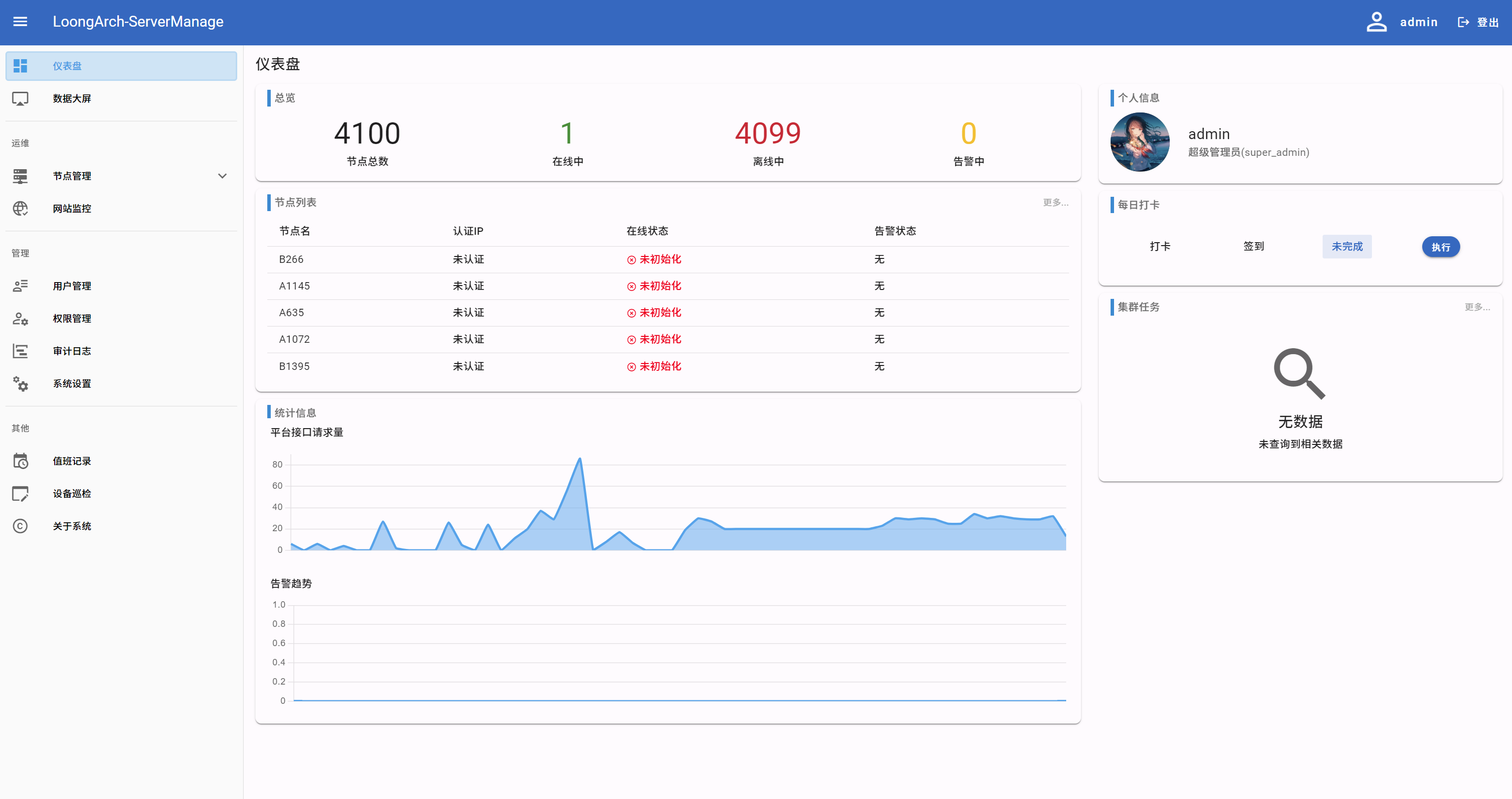Image resolution: width=1512 pixels, height=799 pixels.
Task: Click the data big screen monitor icon
Action: 20,99
